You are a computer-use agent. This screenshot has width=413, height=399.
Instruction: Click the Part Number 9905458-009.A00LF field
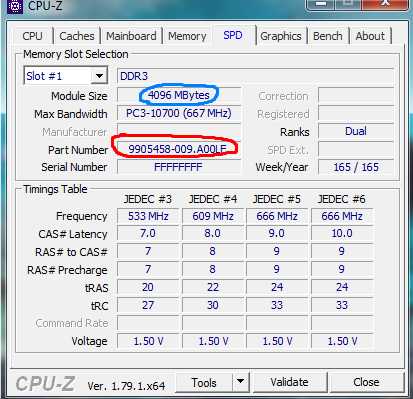[179, 149]
